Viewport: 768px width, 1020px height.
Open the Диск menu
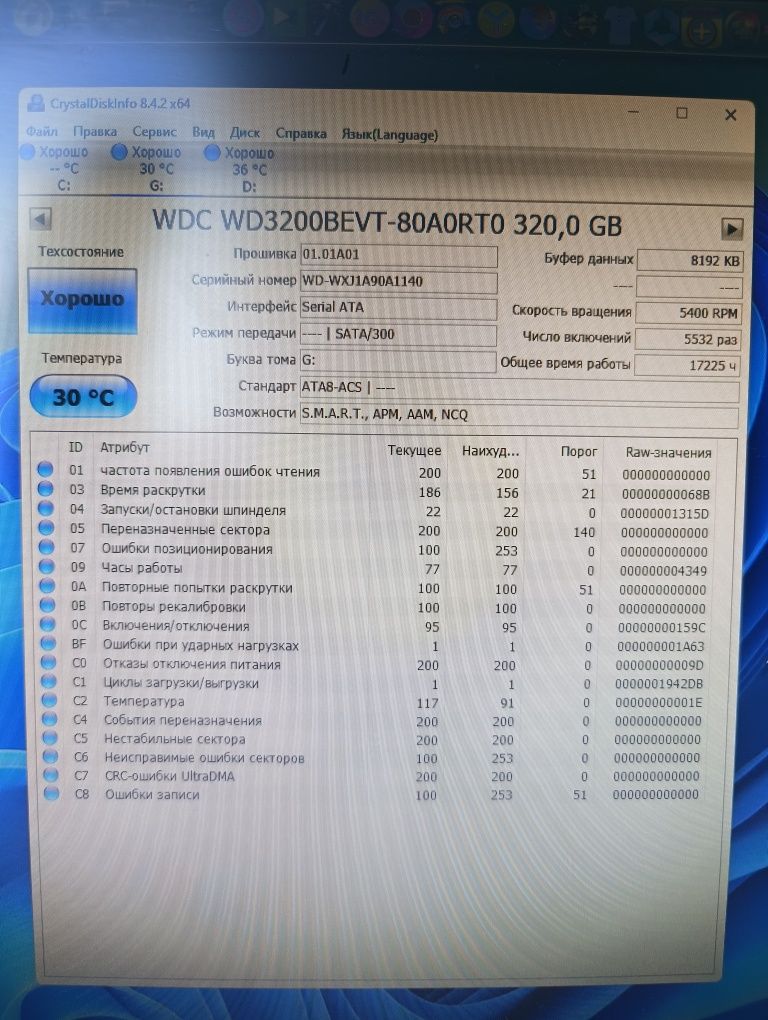(x=245, y=133)
